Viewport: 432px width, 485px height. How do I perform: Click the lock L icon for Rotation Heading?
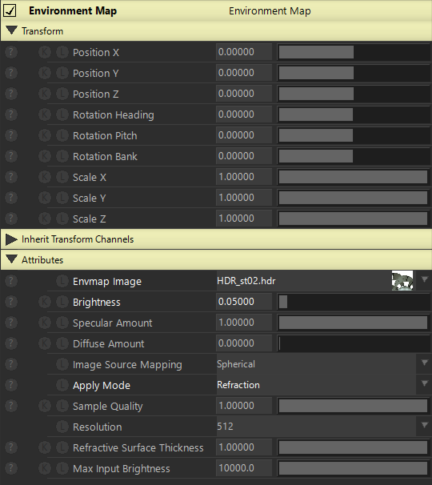pos(62,115)
